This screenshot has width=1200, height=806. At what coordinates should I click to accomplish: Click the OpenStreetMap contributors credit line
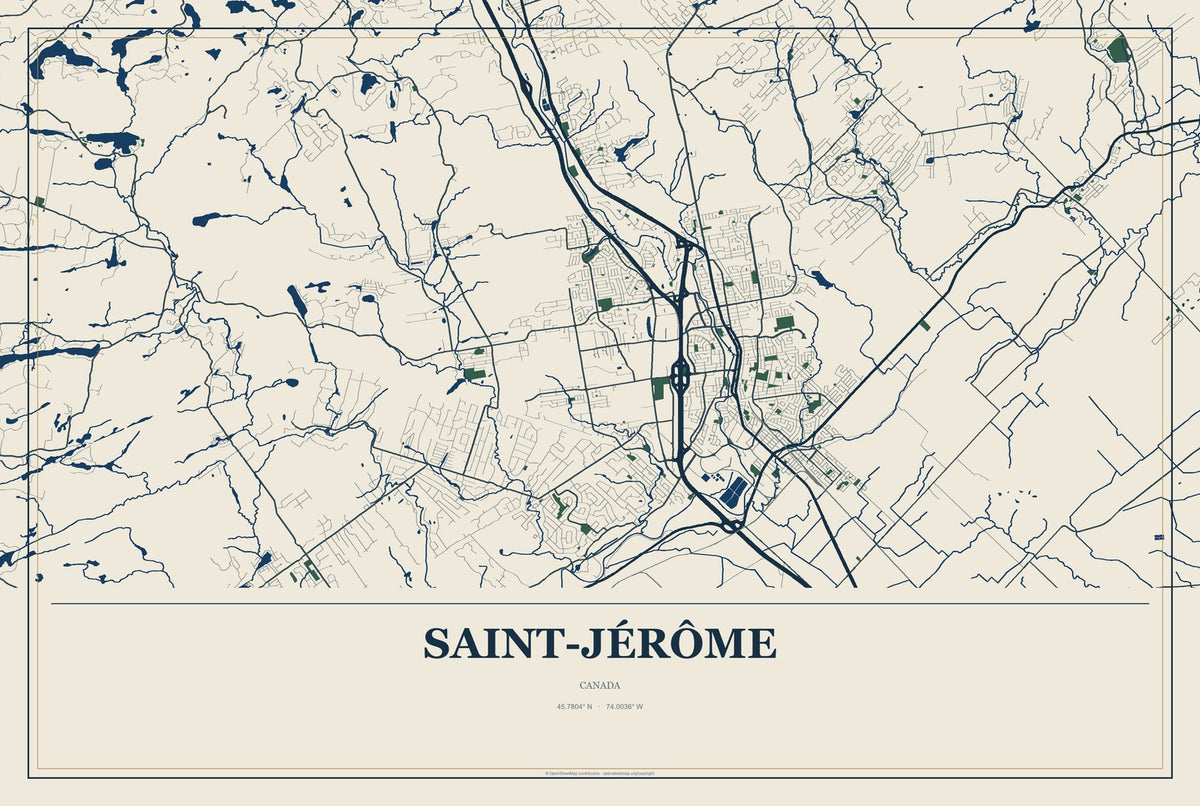click(x=600, y=774)
